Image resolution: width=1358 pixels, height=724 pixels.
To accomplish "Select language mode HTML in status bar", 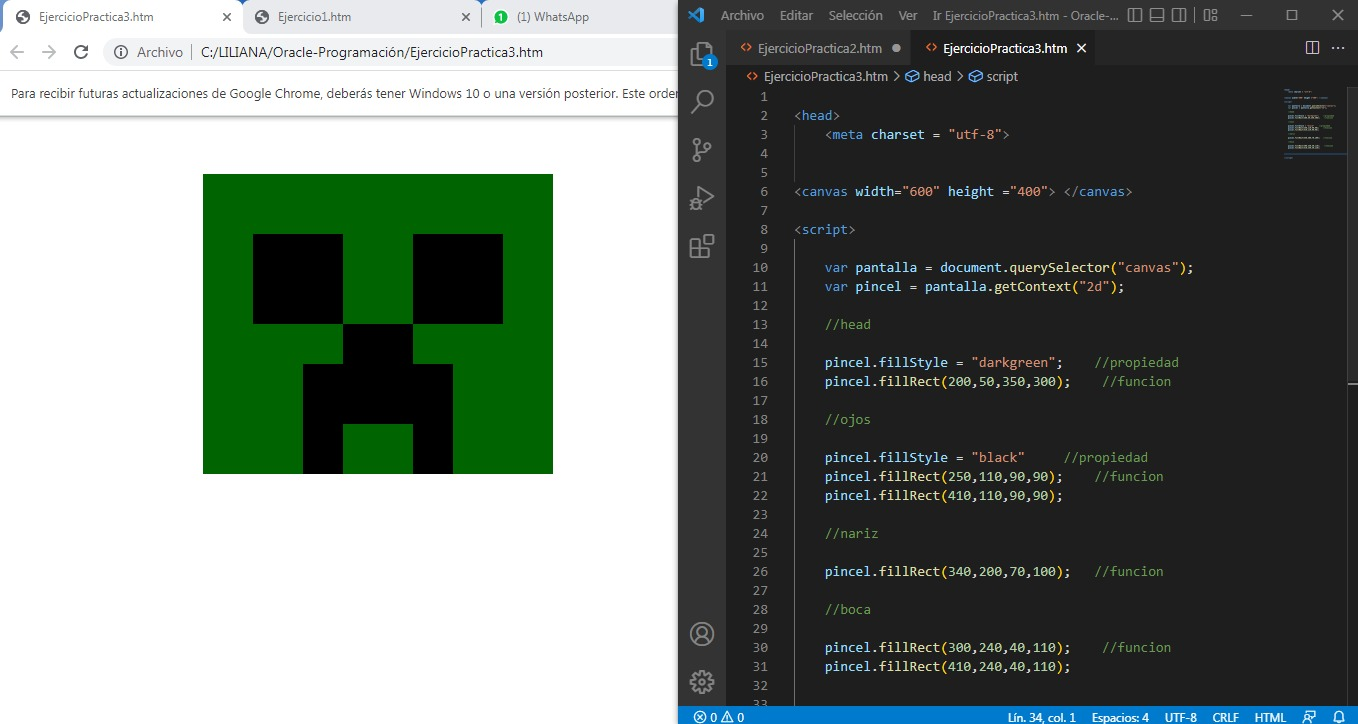I will coord(1270,716).
